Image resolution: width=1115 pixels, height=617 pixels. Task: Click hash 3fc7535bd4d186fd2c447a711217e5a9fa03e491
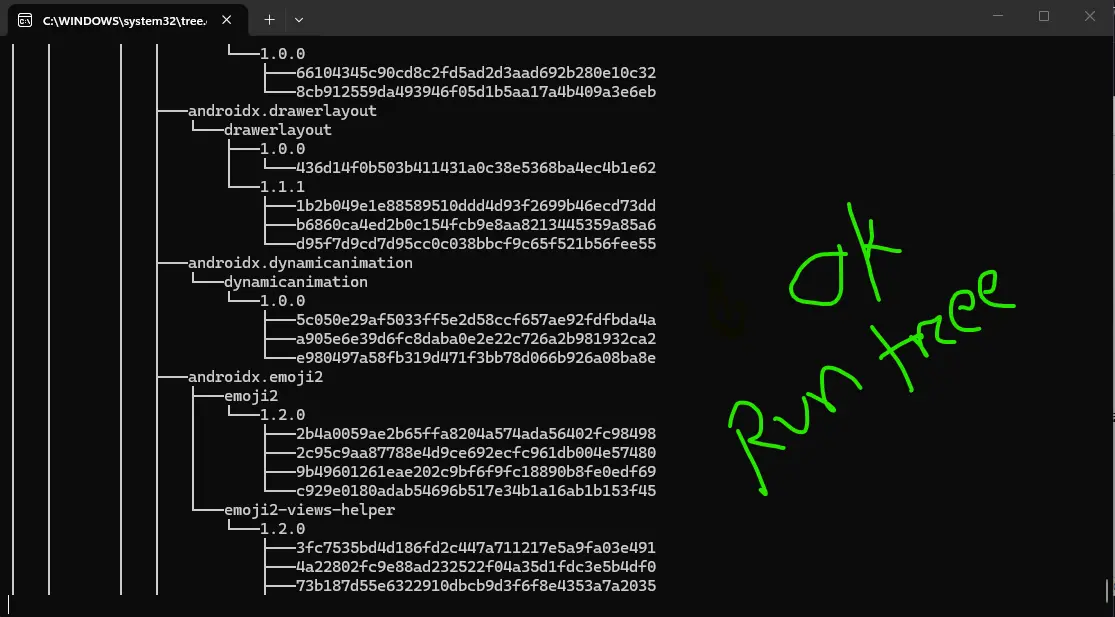[476, 548]
